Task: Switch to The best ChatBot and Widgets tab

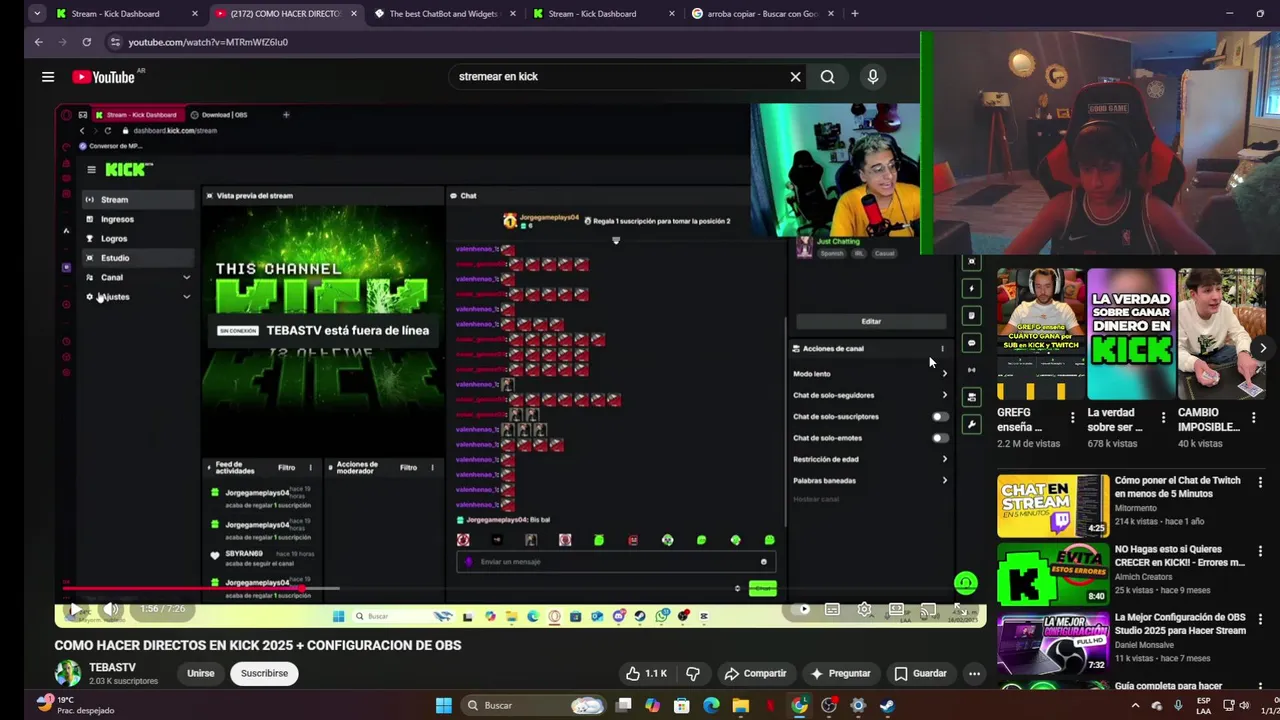Action: point(445,14)
